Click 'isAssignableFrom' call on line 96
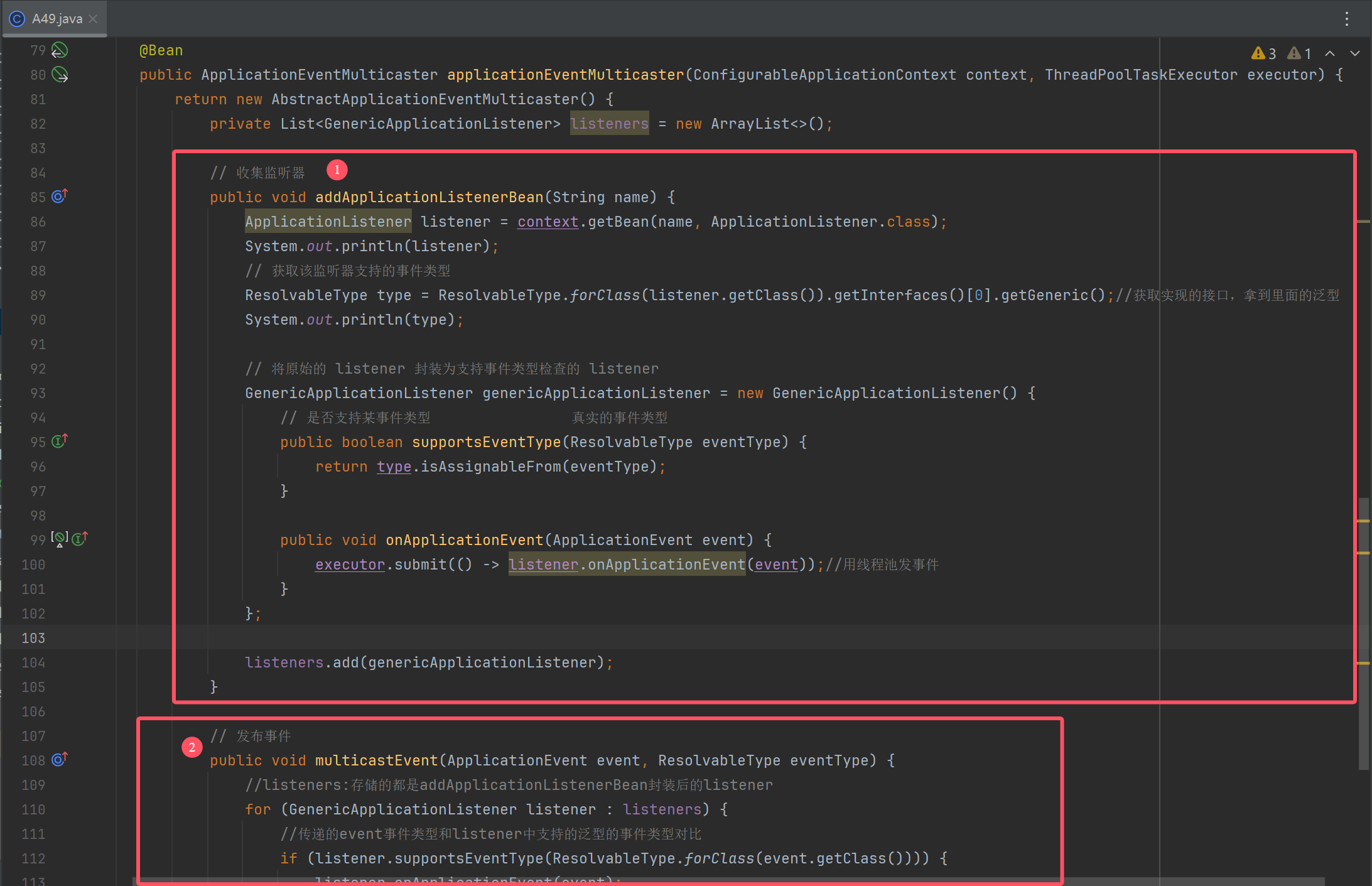The height and width of the screenshot is (886, 1372). [x=490, y=467]
